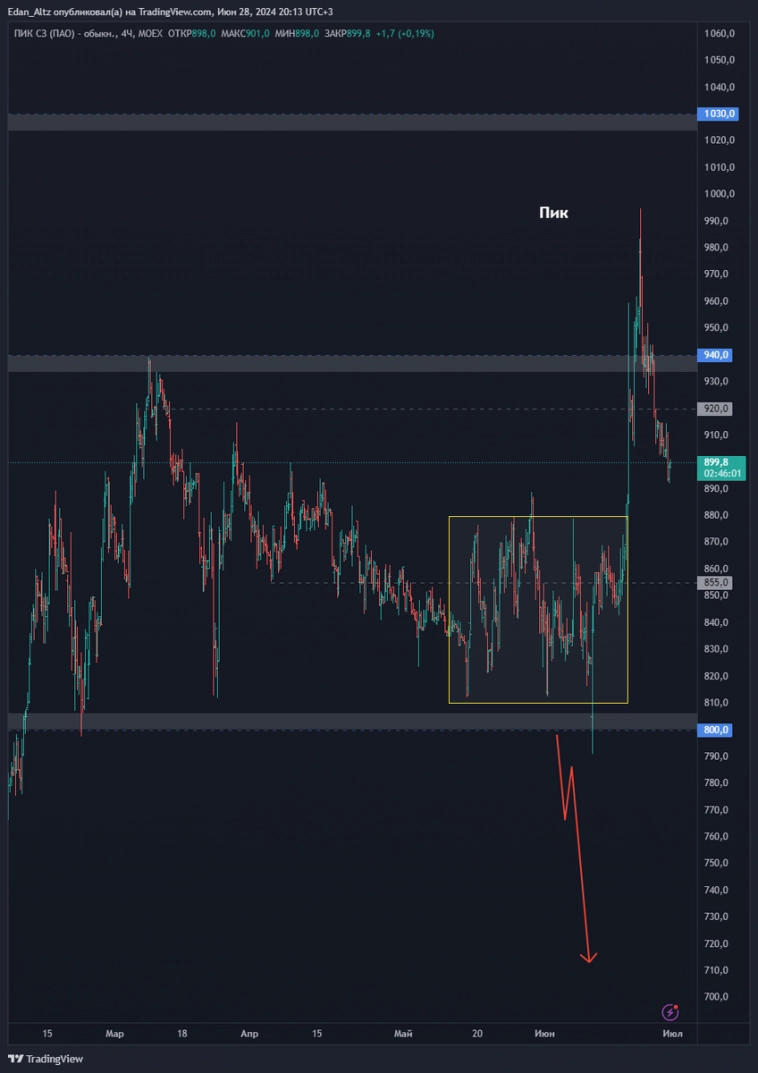Screen dimensions: 758x1073
Task: Click the 18 date axis label
Action: (181, 1033)
